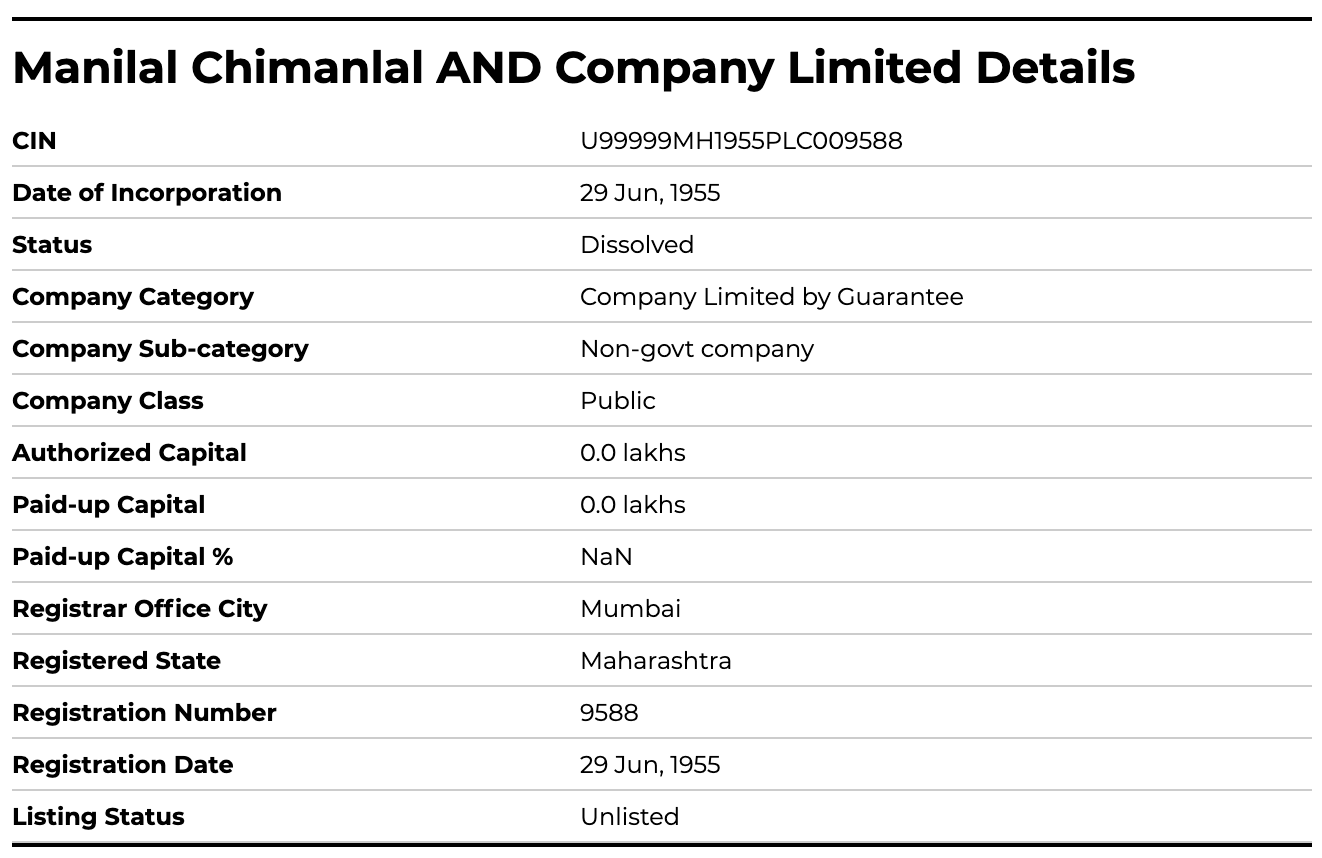Click the CIN value U99999MH1955PLC009588
1322x858 pixels.
pyautogui.click(x=741, y=141)
